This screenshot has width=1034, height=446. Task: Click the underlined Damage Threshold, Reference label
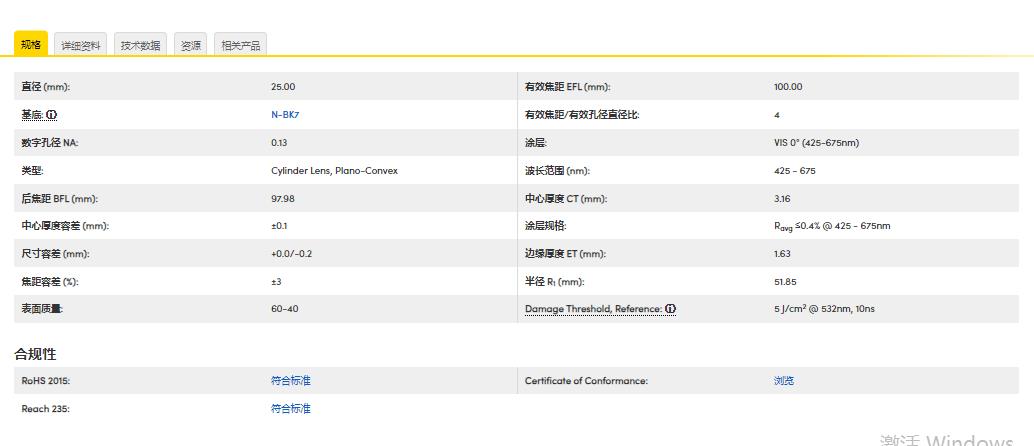pyautogui.click(x=593, y=309)
